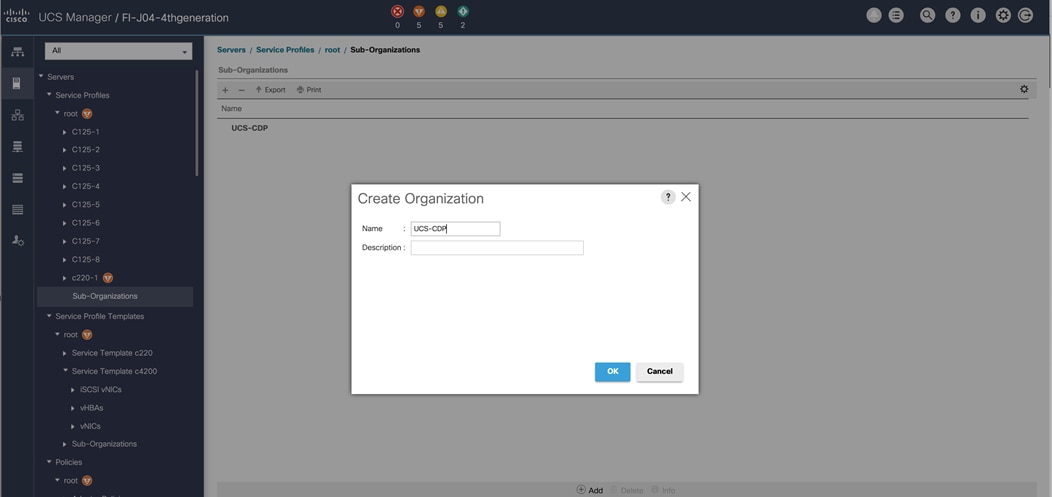Expand the iSCSI vNICs node
The height and width of the screenshot is (497, 1052).
(72, 390)
